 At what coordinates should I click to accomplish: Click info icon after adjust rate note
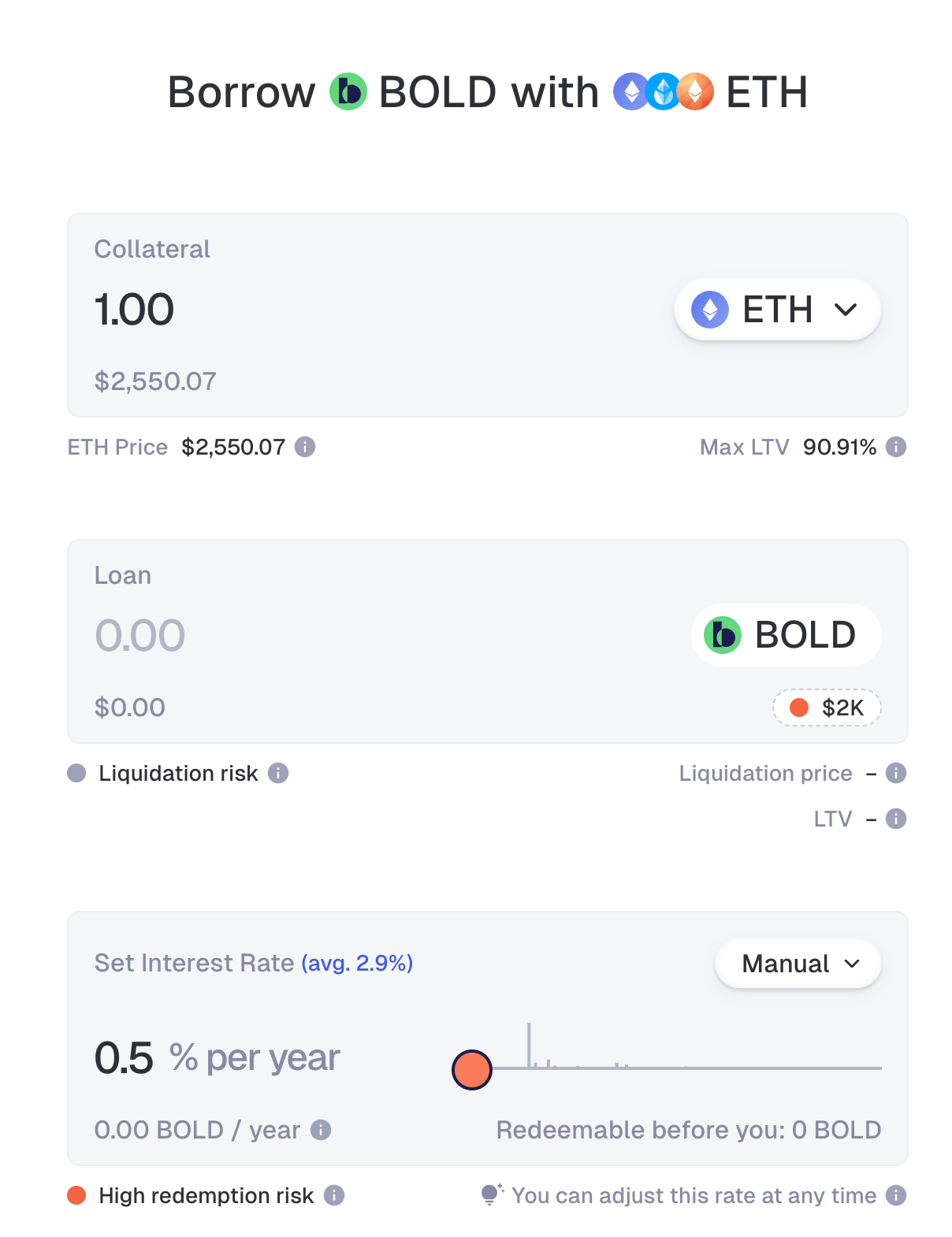[896, 1196]
